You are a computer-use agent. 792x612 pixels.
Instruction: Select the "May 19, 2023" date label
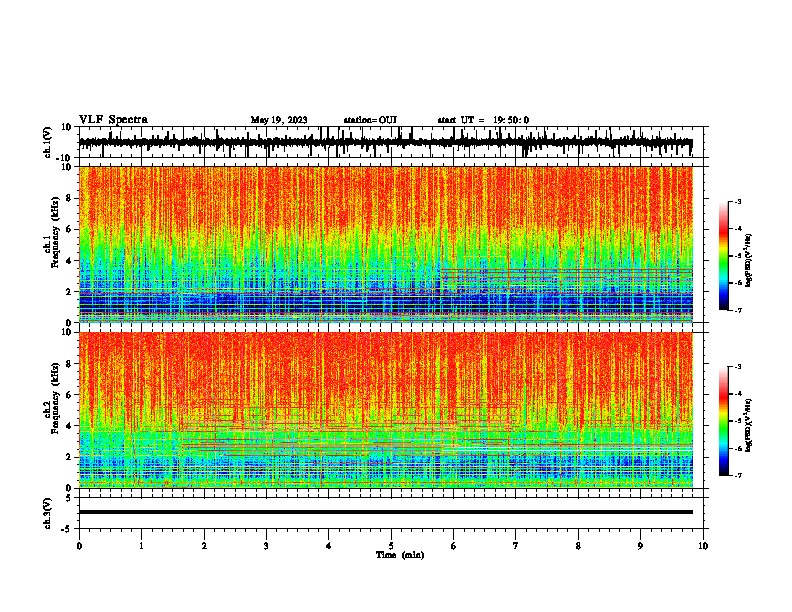click(279, 120)
